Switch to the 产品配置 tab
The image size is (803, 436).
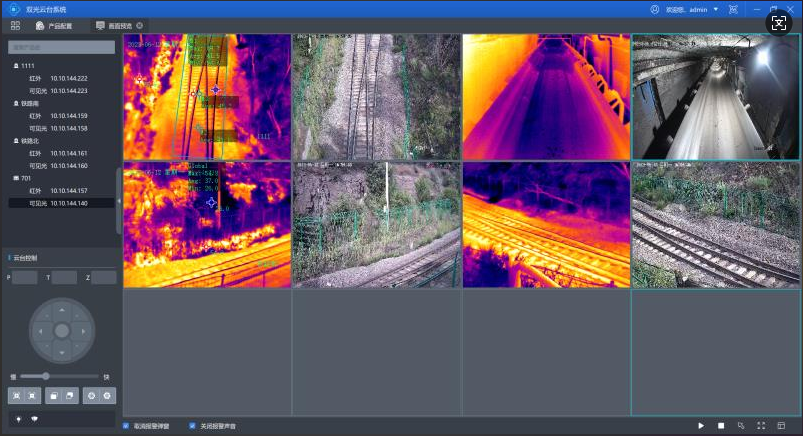pos(54,26)
